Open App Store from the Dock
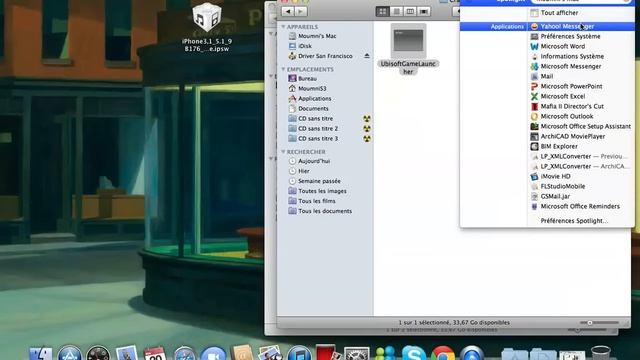Screen dimensions: 640x360 (69, 353)
